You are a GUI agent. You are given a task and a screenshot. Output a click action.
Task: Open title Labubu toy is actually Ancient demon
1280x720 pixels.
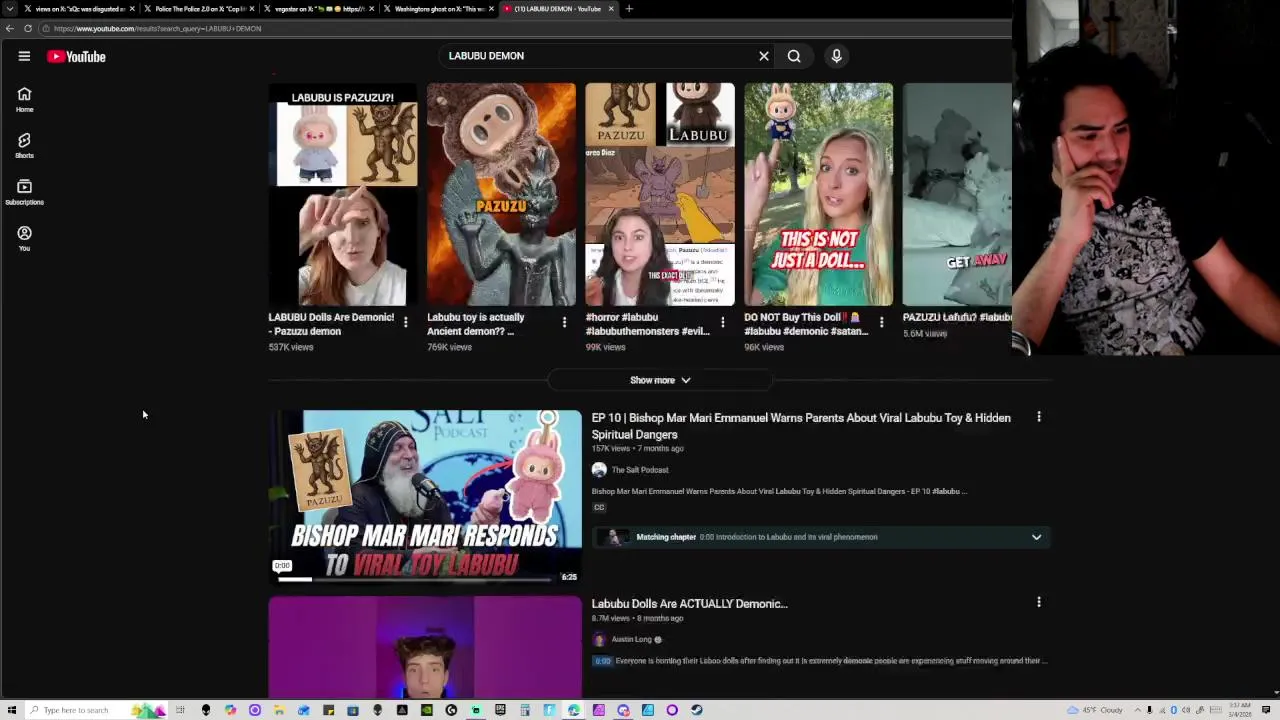pyautogui.click(x=476, y=324)
